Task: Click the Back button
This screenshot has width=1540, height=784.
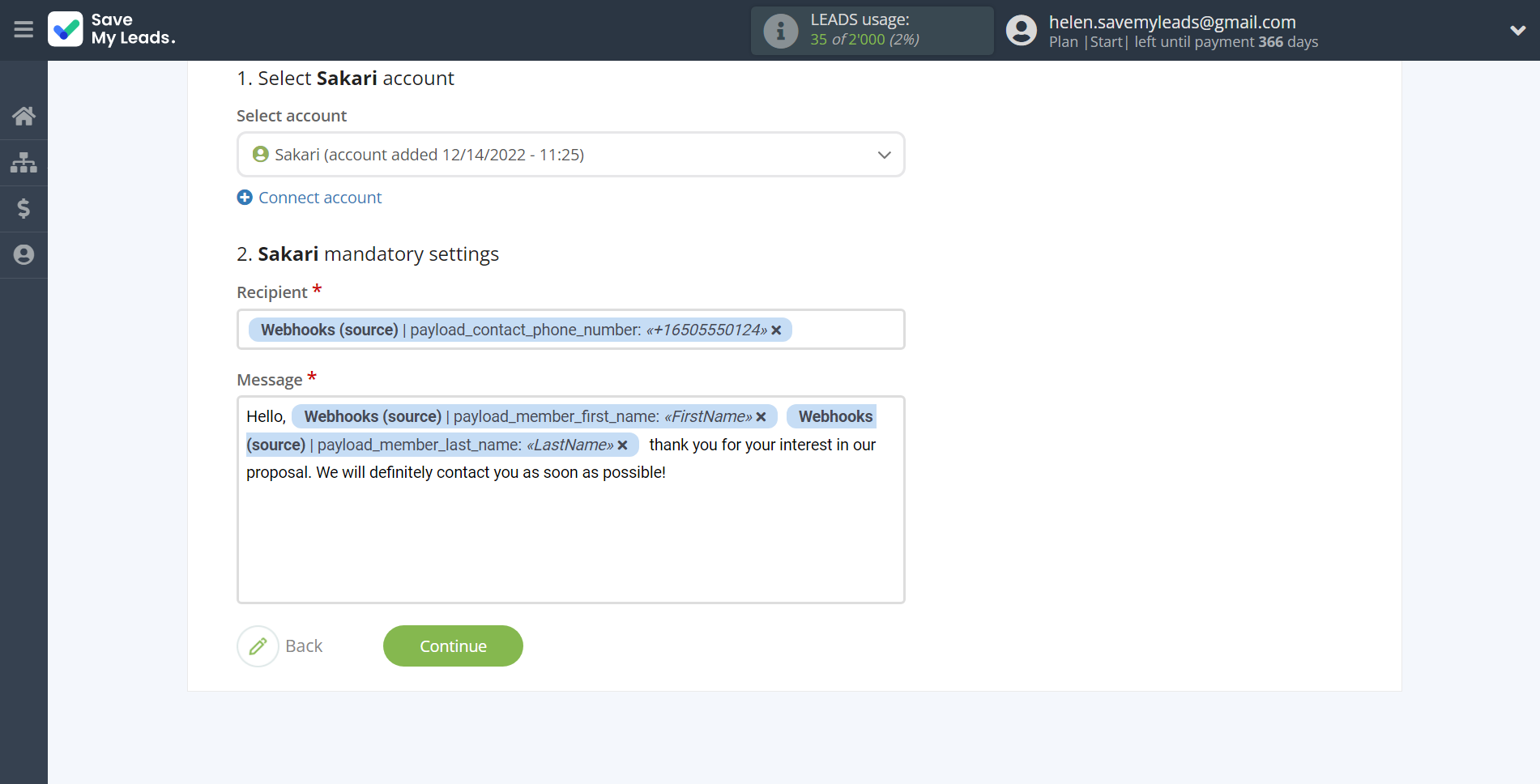Action: click(281, 646)
